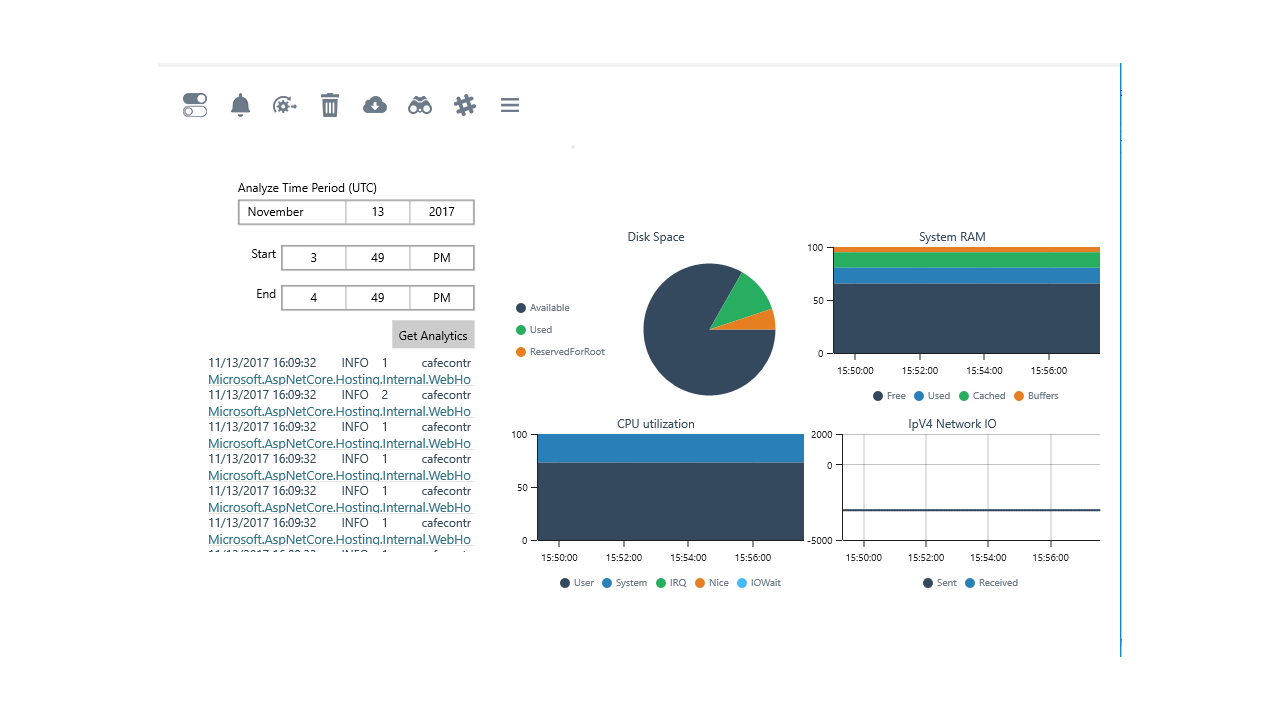This screenshot has width=1280, height=720.
Task: Toggle Nice legend in CPU utilization
Action: coord(712,583)
